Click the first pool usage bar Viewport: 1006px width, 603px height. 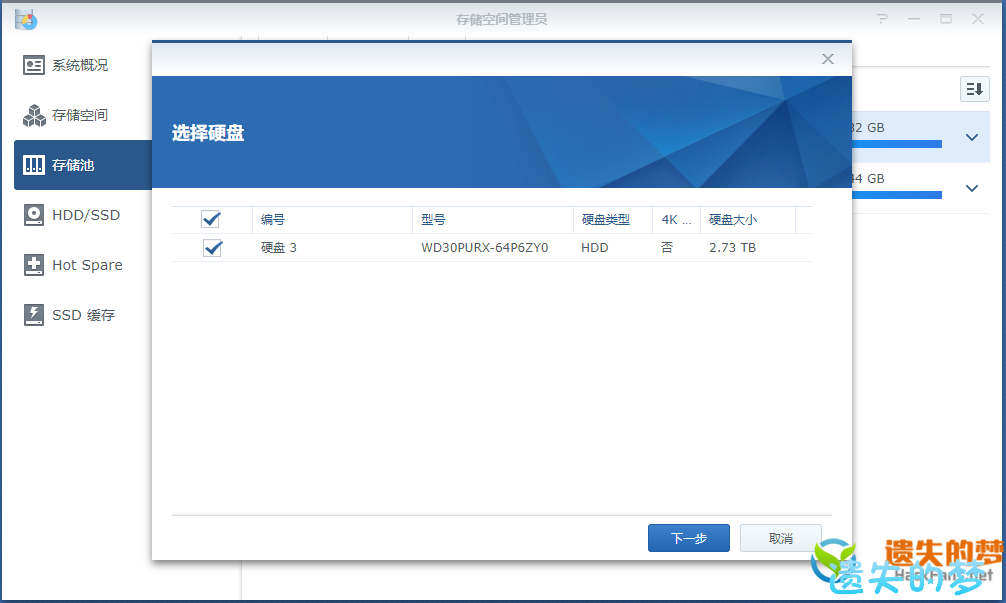(897, 144)
